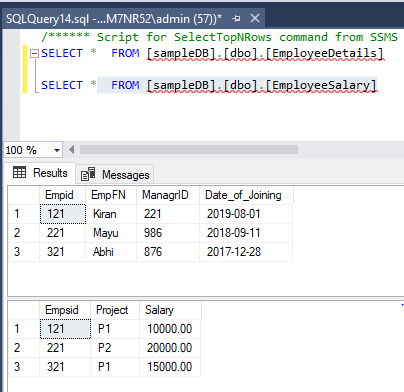
Task: Select the cell Mayu
Action: 111,233
